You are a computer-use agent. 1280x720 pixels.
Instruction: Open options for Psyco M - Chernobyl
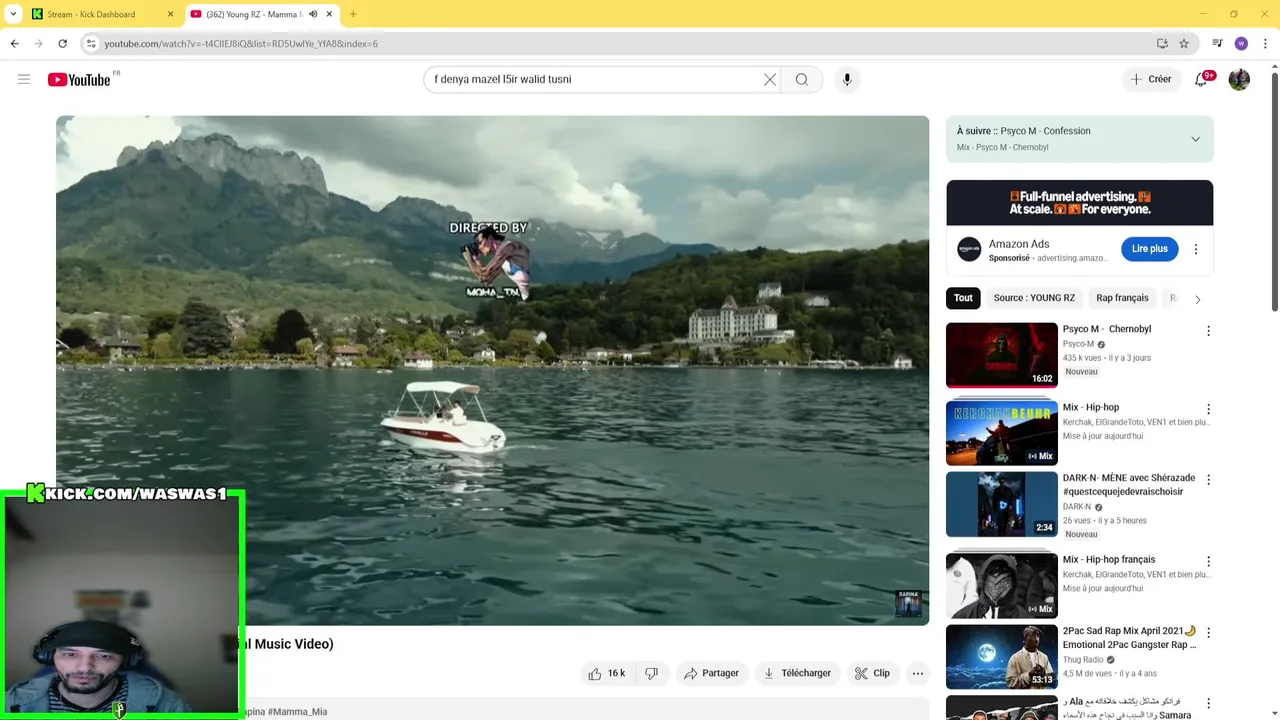tap(1208, 330)
